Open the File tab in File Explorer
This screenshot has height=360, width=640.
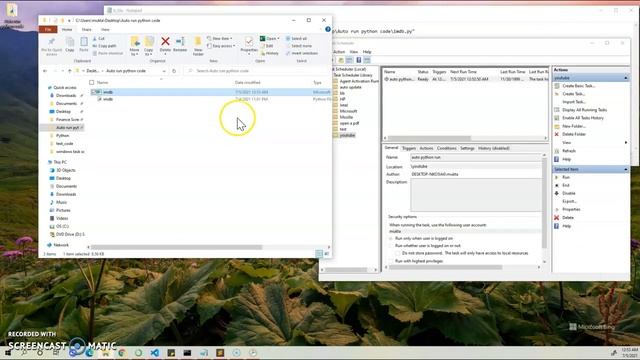pos(48,29)
